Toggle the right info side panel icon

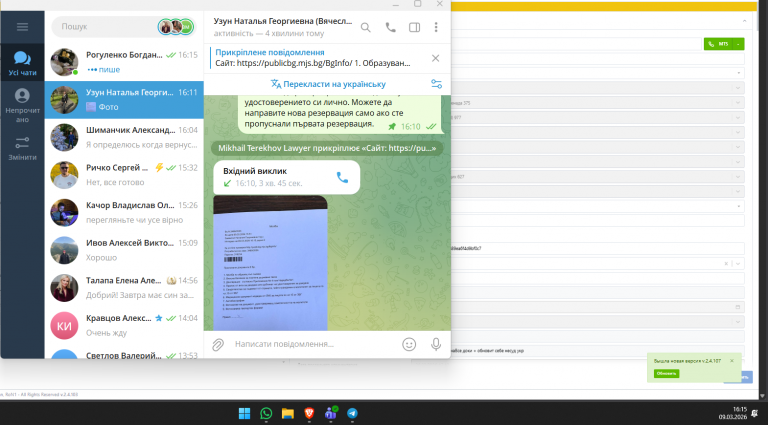pyautogui.click(x=414, y=27)
